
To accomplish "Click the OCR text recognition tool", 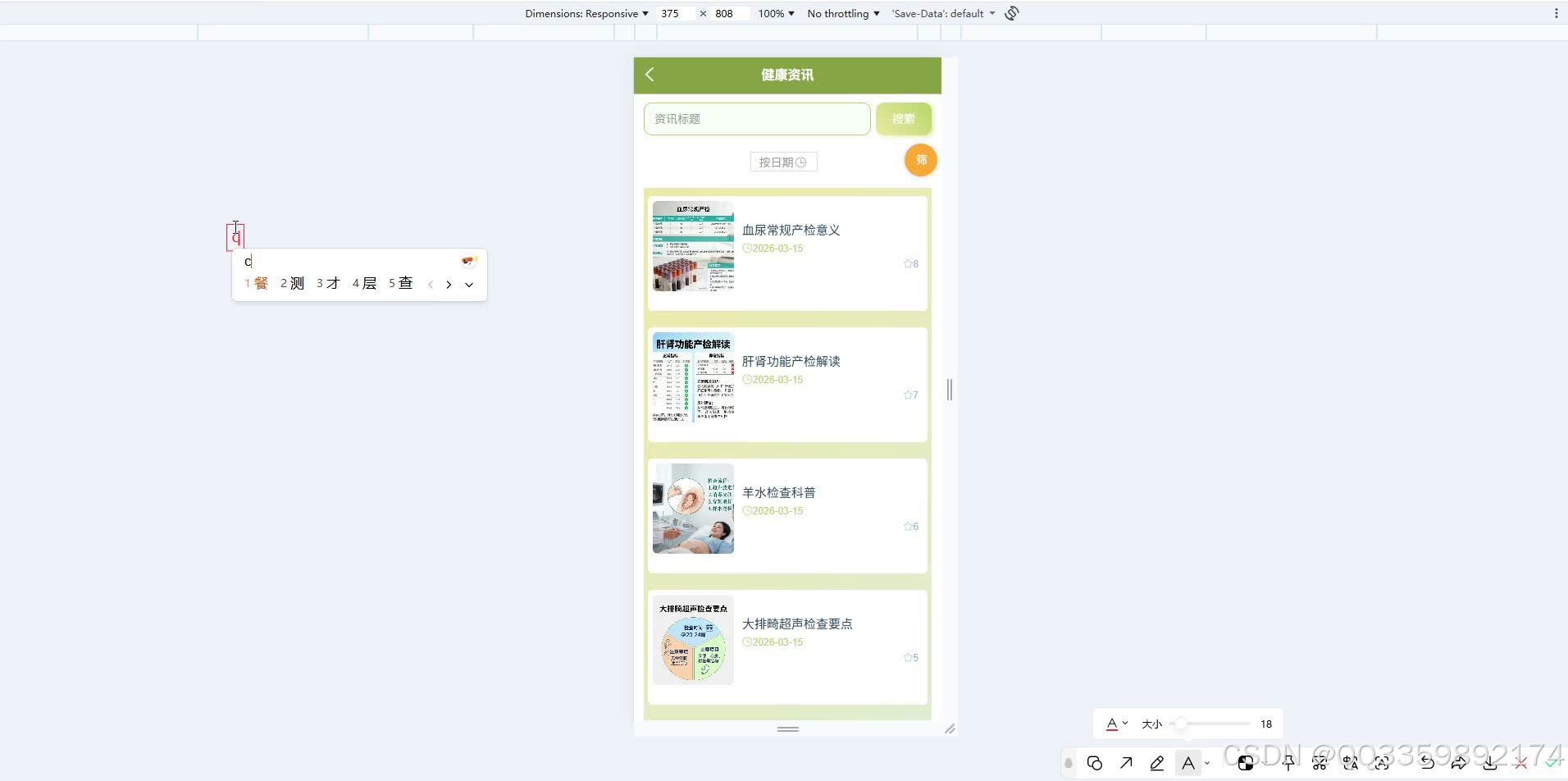I will pyautogui.click(x=1382, y=763).
